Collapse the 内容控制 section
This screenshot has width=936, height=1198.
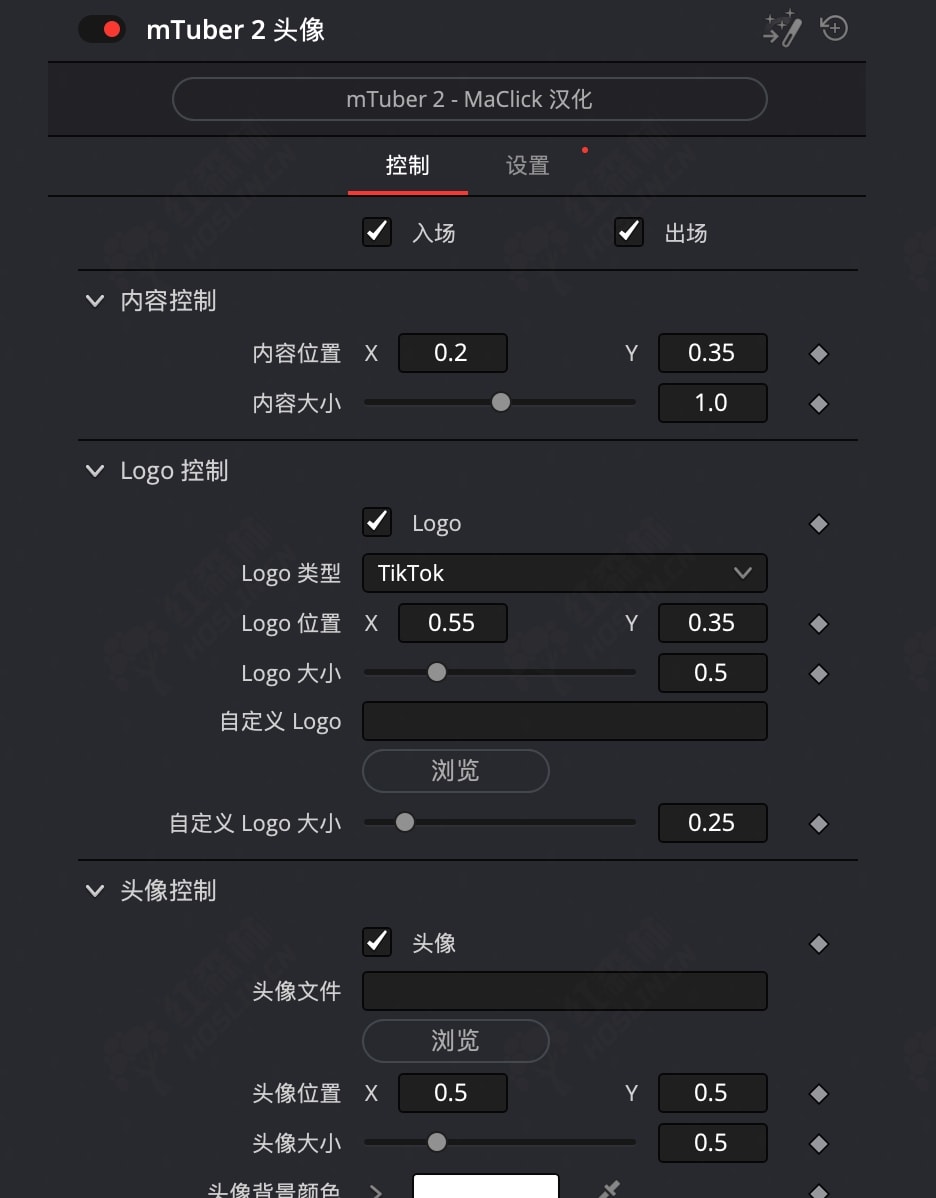(x=95, y=301)
